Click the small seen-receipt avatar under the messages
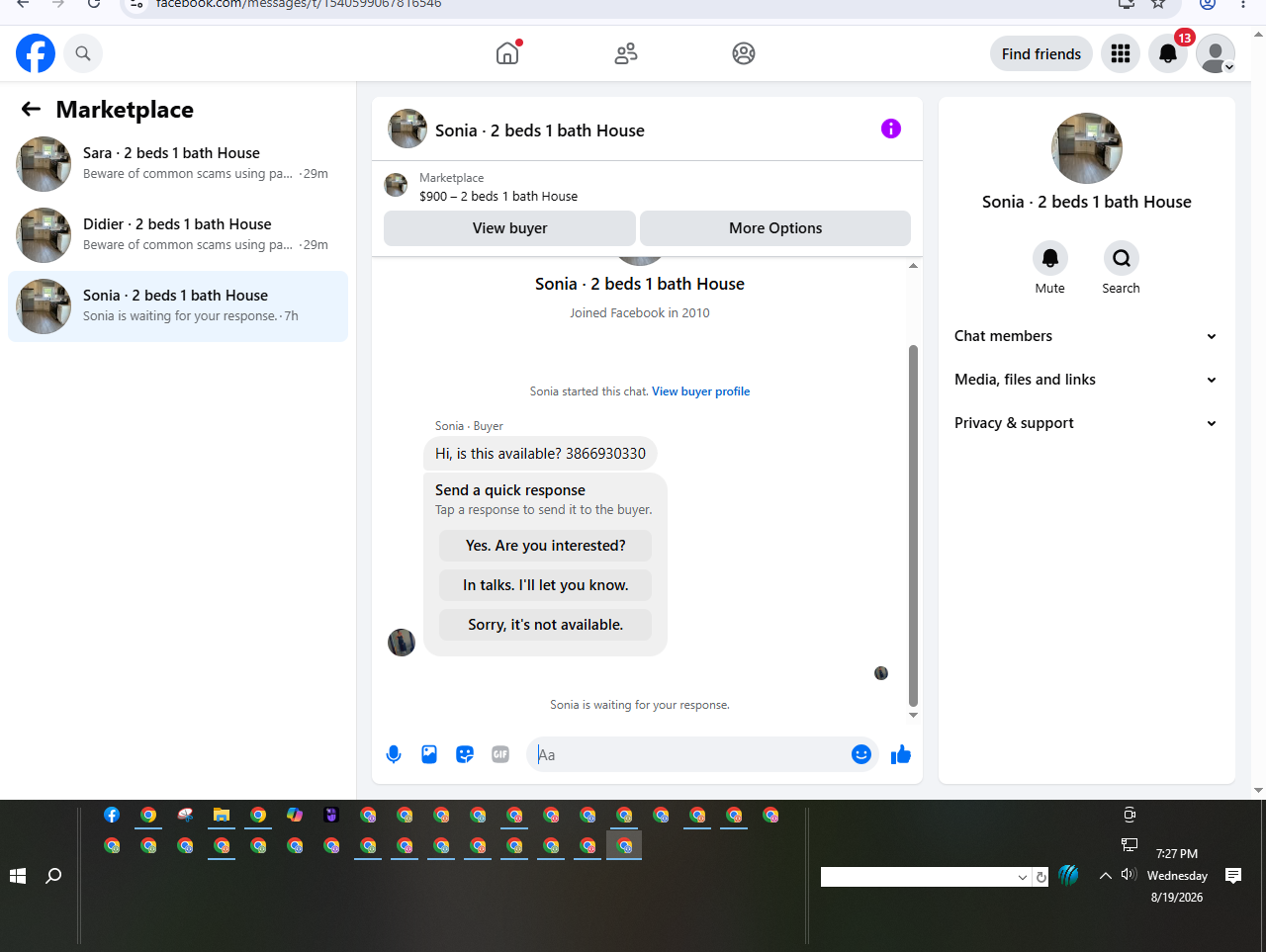Viewport: 1266px width, 952px height. (x=881, y=673)
